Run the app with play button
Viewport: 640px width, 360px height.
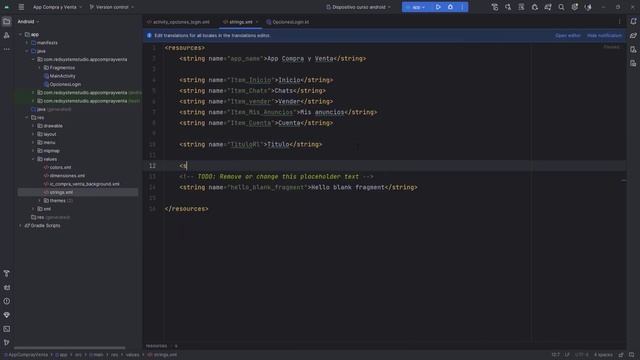point(438,7)
